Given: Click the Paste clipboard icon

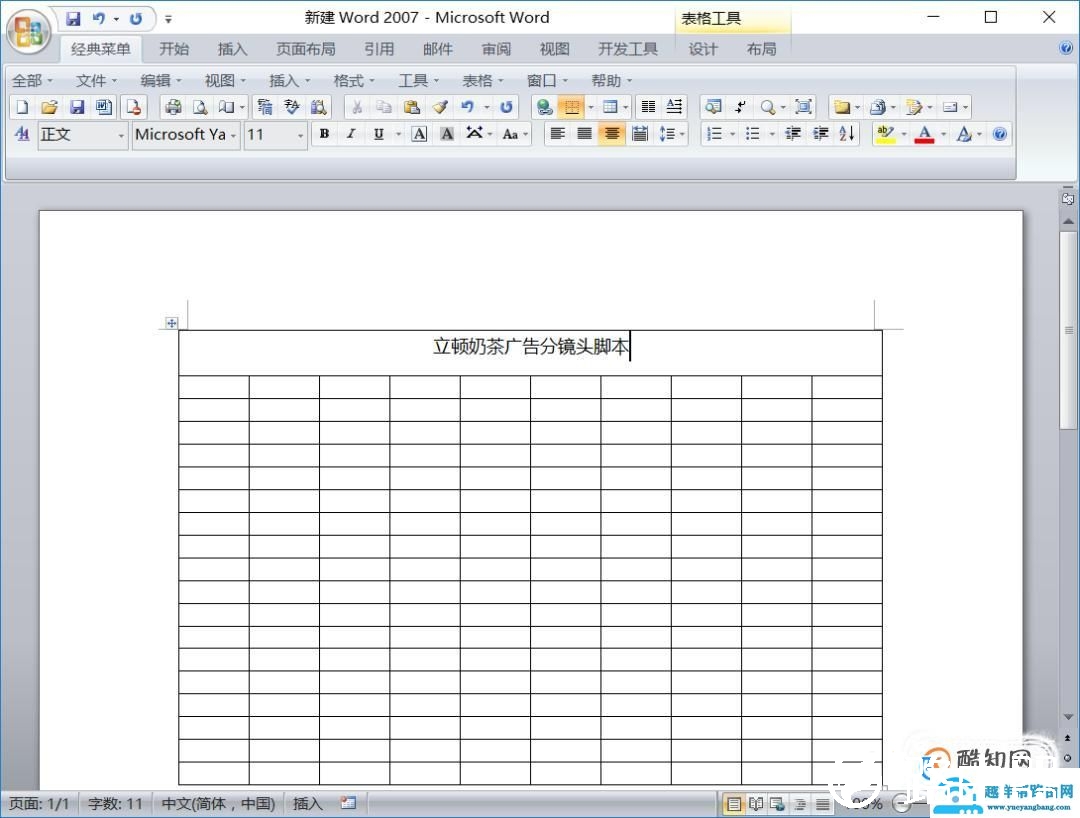Looking at the screenshot, I should coord(412,107).
